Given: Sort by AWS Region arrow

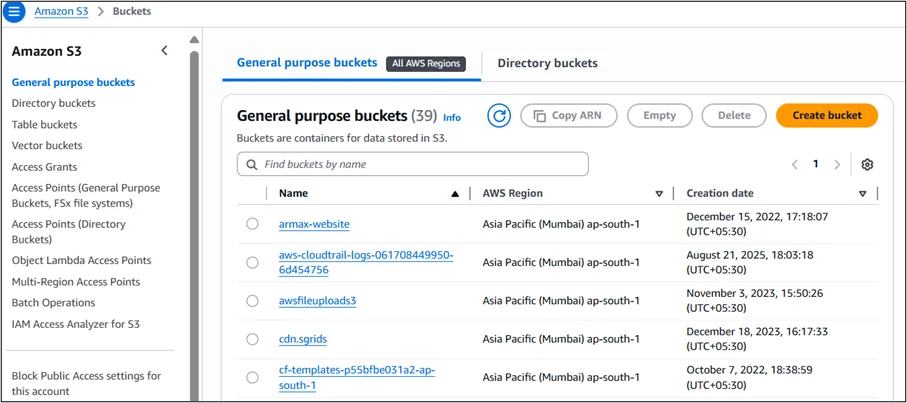Looking at the screenshot, I should pos(659,194).
